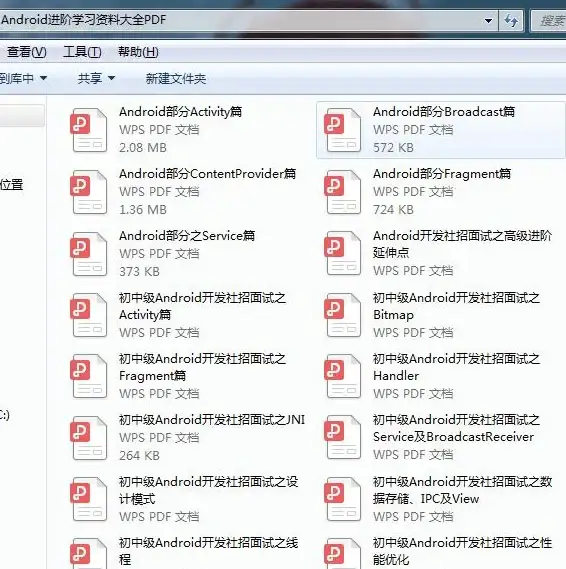The width and height of the screenshot is (566, 569).
Task: Click the 373 KB size label
Action: click(139, 272)
